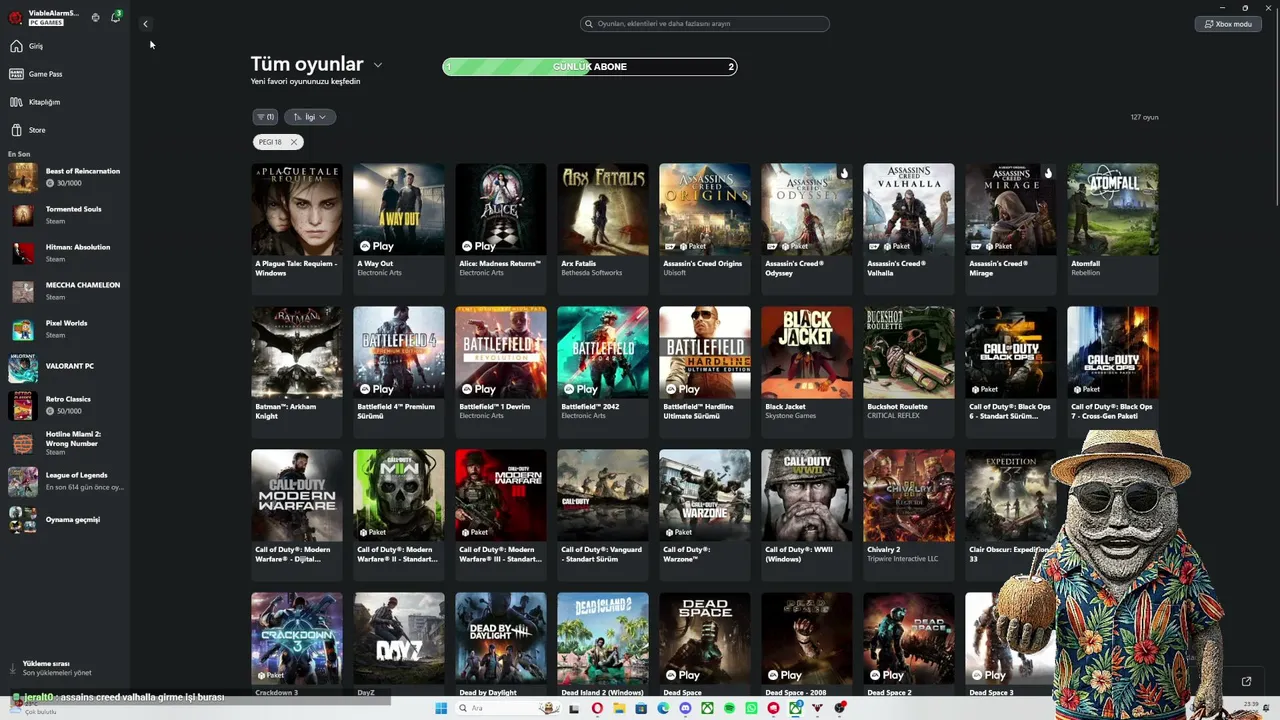Open Hitman: Absolution from recent list
Image resolution: width=1280 pixels, height=720 pixels.
click(65, 253)
